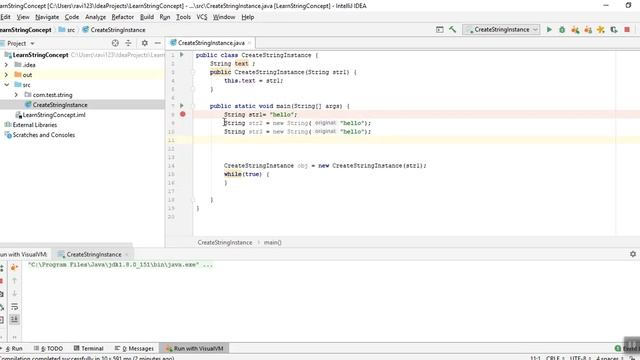Open the Messages tool window

(x=134, y=349)
